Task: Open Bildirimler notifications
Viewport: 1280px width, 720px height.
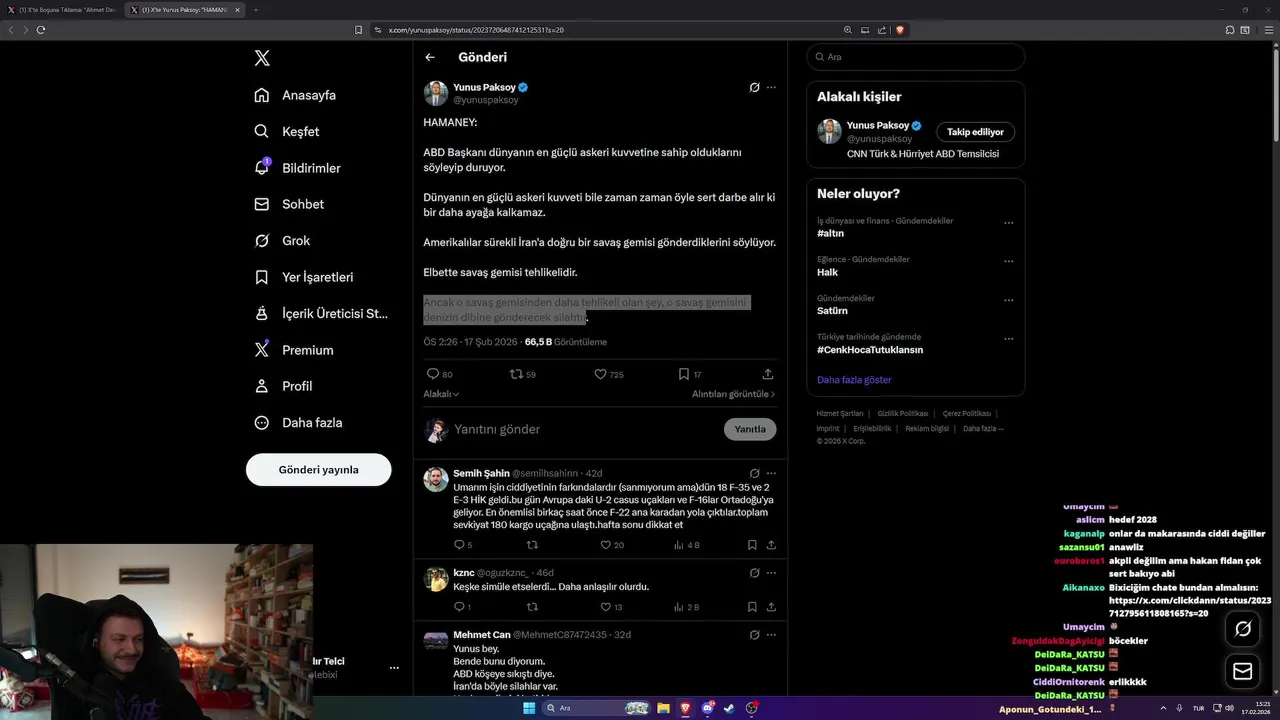Action: click(x=298, y=168)
